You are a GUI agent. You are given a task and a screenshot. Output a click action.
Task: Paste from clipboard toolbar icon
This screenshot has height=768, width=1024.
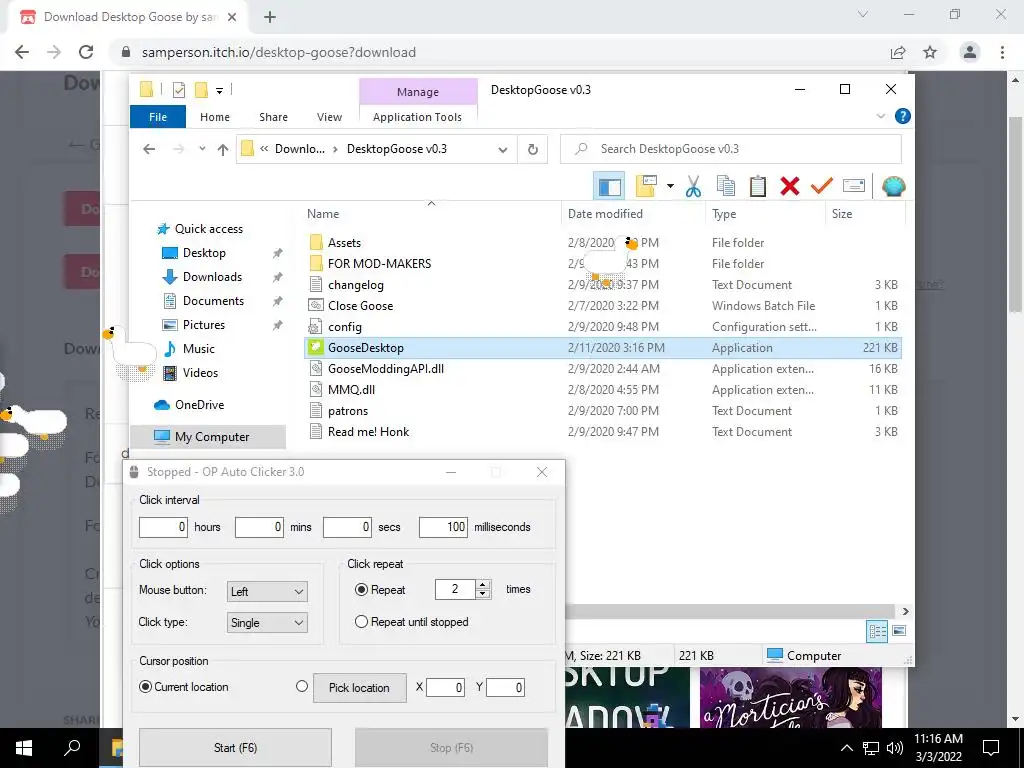758,186
